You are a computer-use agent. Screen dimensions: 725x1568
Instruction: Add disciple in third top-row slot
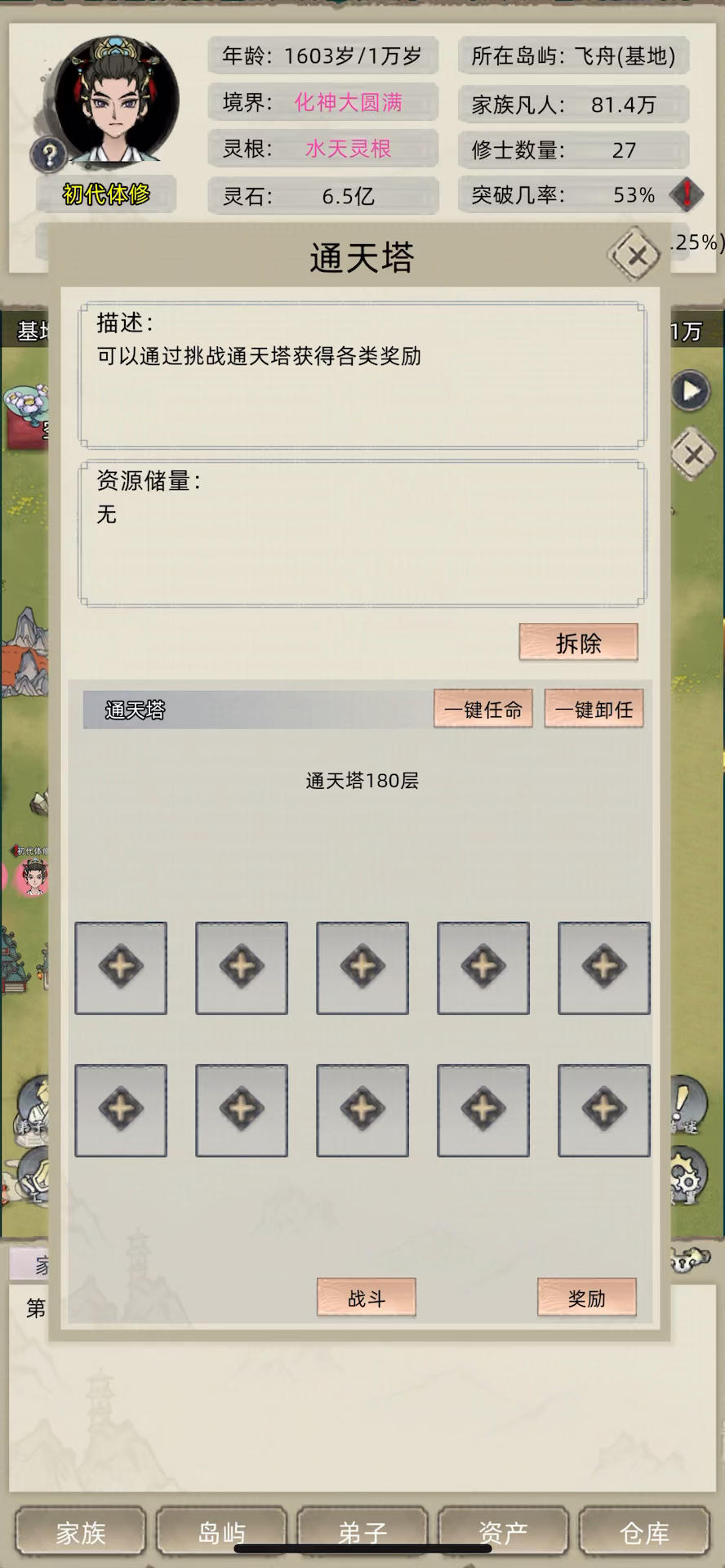(362, 968)
